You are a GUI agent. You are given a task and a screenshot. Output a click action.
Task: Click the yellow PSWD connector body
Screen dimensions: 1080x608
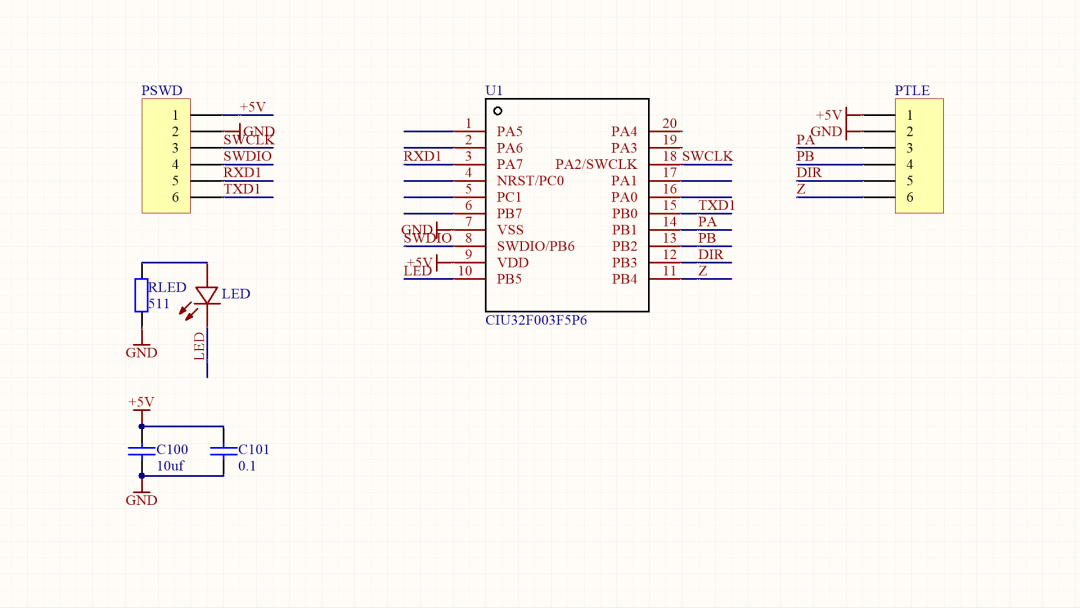pos(166,156)
